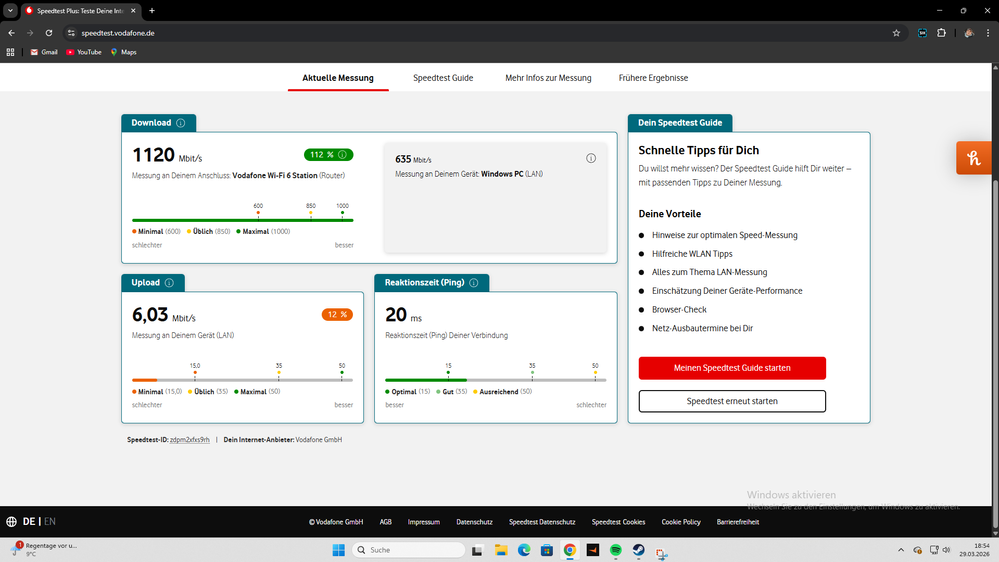Open Task View on taskbar

477,550
